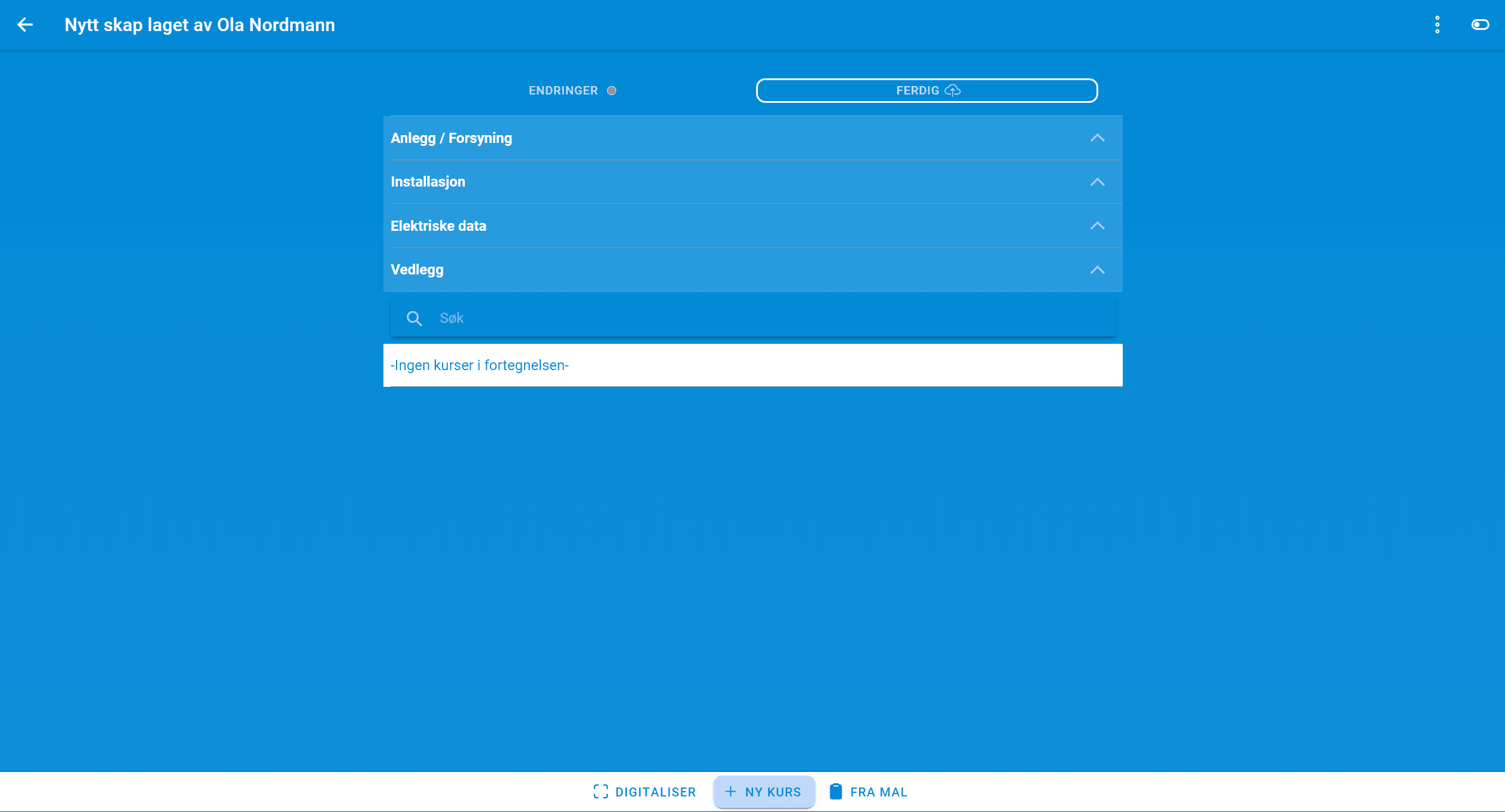Click the Anlegg / Forsyning header title
This screenshot has width=1505, height=812.
451,138
